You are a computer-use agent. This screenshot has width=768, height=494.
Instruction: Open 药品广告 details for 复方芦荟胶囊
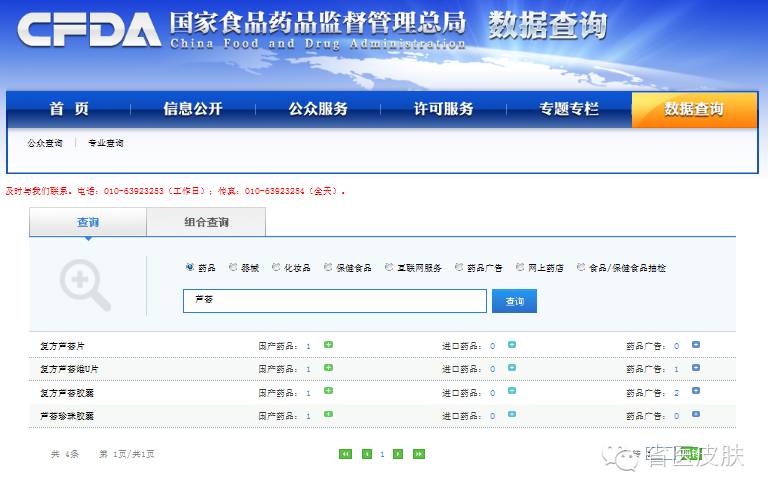(696, 391)
